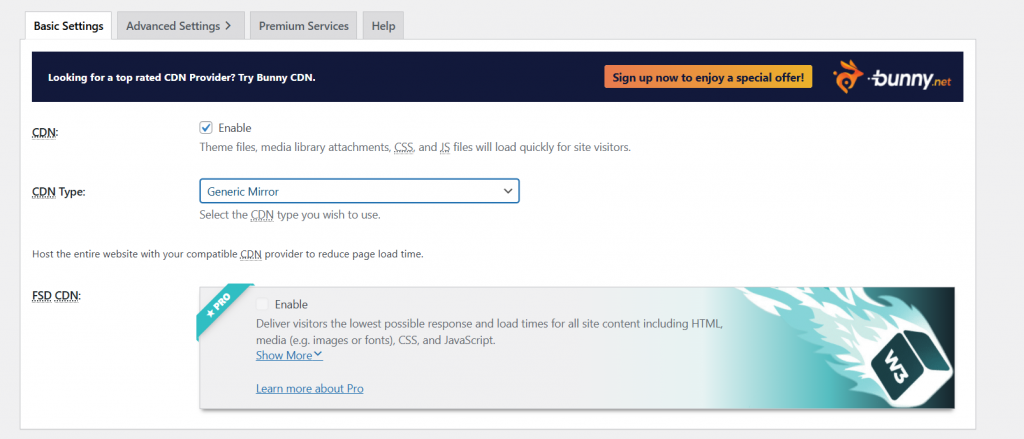Click the bunny.net rabbit logo icon
This screenshot has width=1024, height=439.
[851, 77]
